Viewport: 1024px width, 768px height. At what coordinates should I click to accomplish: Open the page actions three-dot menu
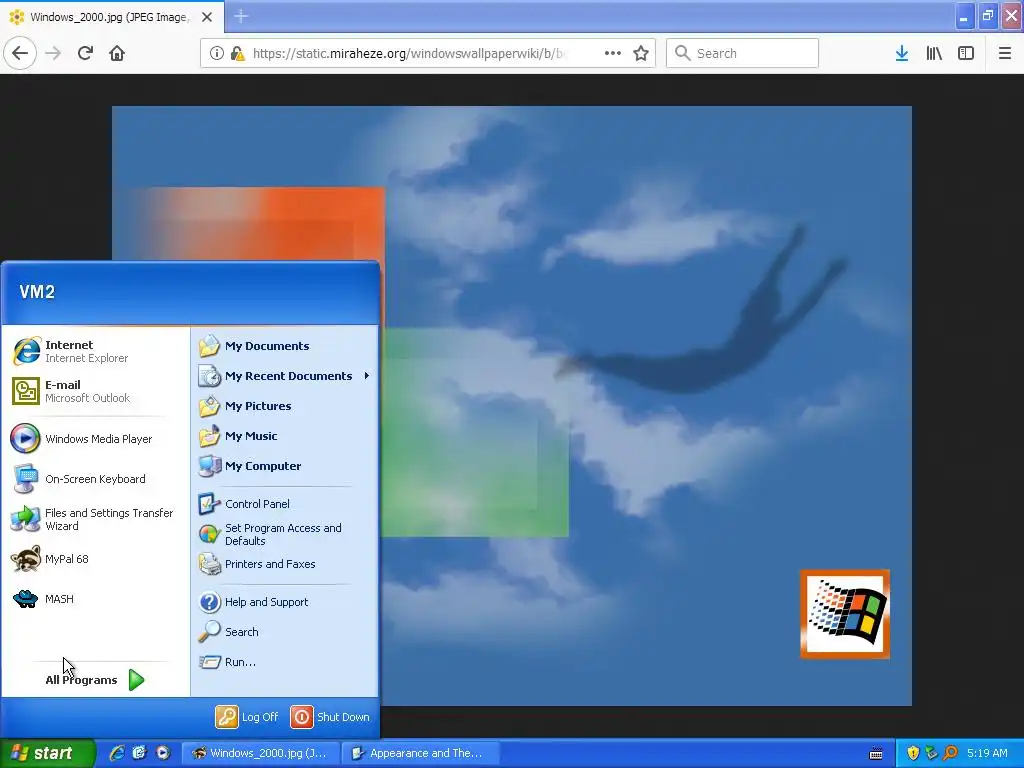pos(613,53)
